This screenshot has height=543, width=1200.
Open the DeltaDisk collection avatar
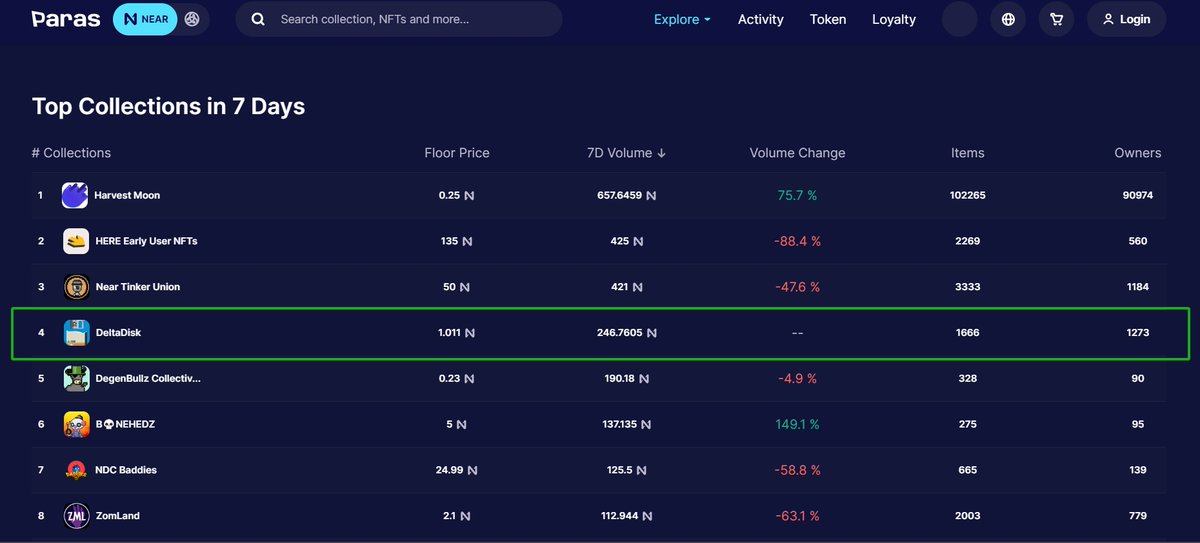75,332
